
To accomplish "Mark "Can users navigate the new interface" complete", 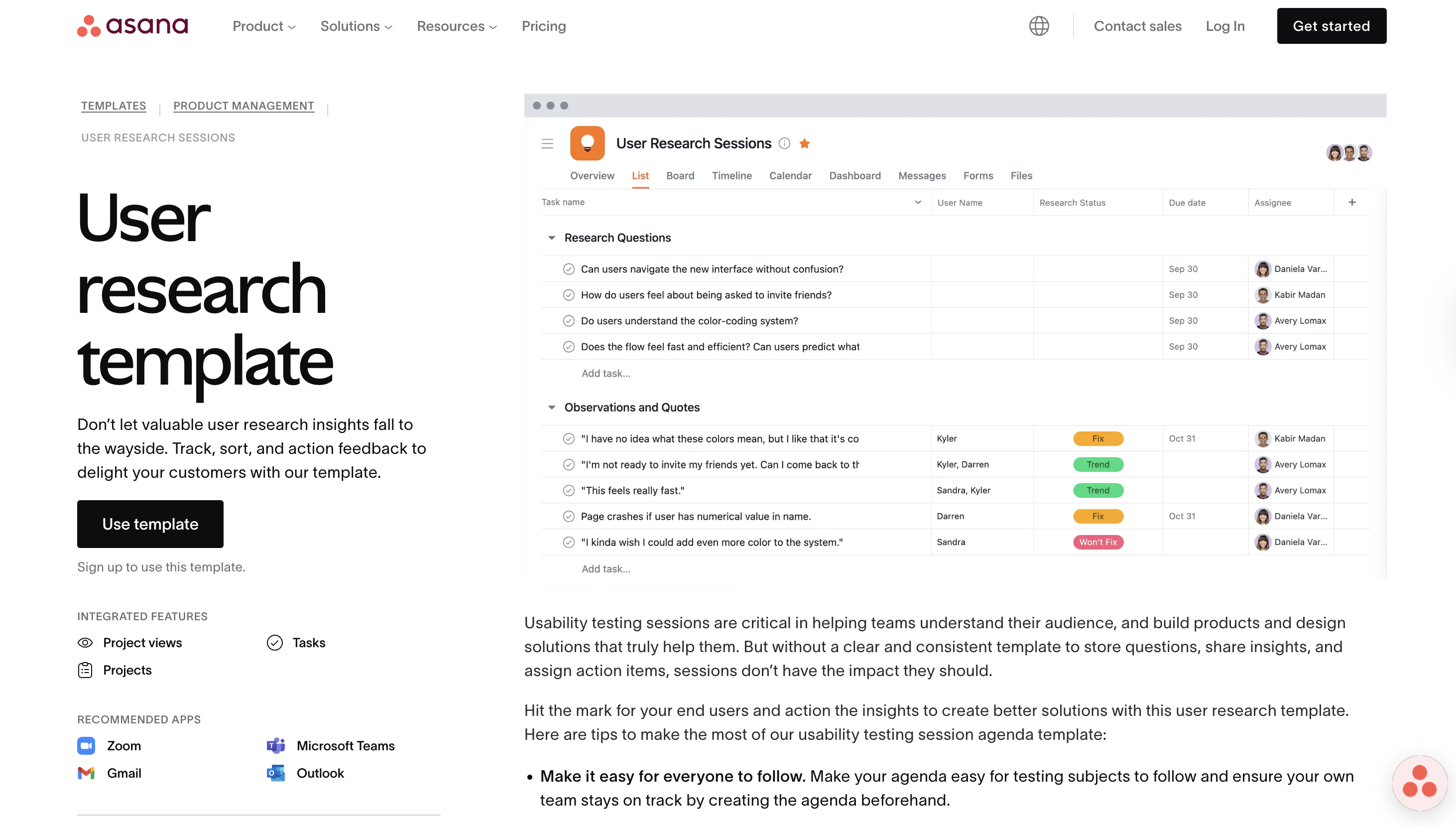I will click(x=569, y=269).
